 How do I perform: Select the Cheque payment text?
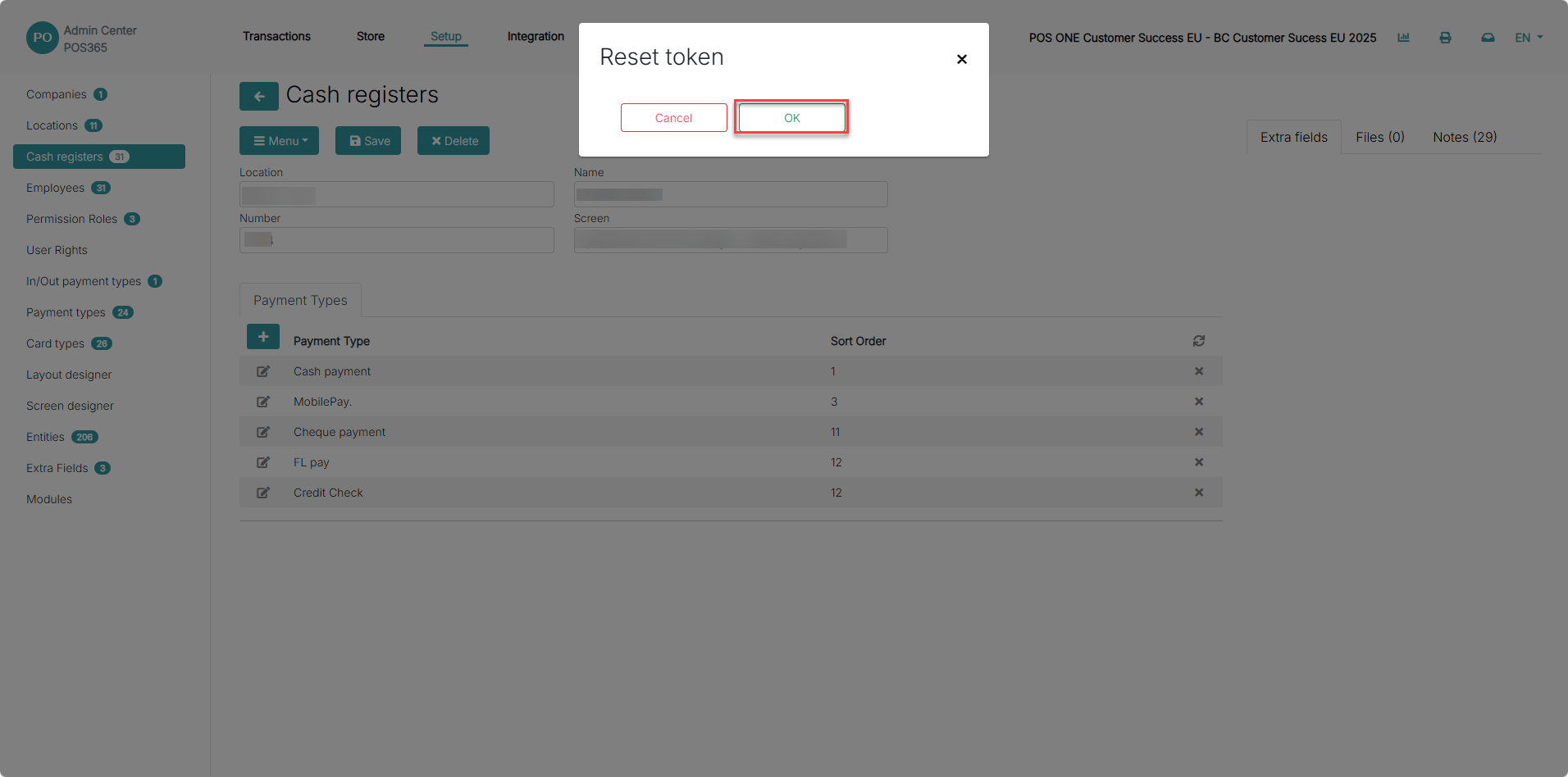point(340,432)
